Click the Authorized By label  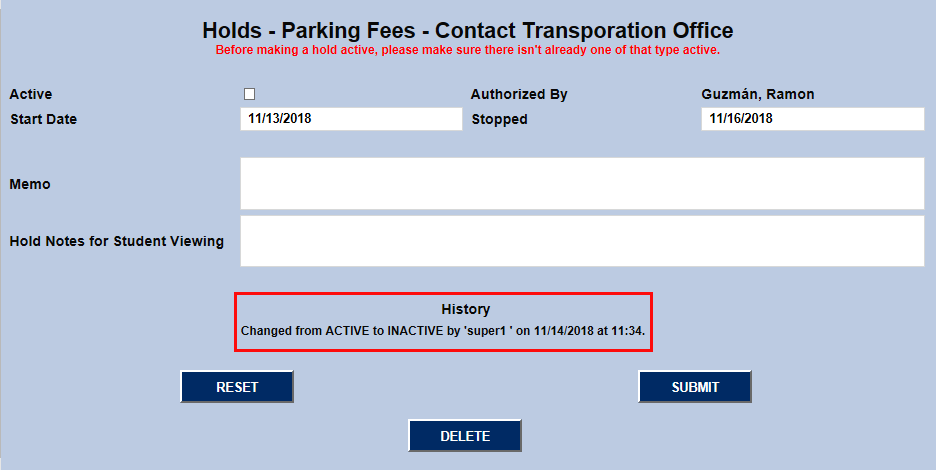tap(519, 94)
